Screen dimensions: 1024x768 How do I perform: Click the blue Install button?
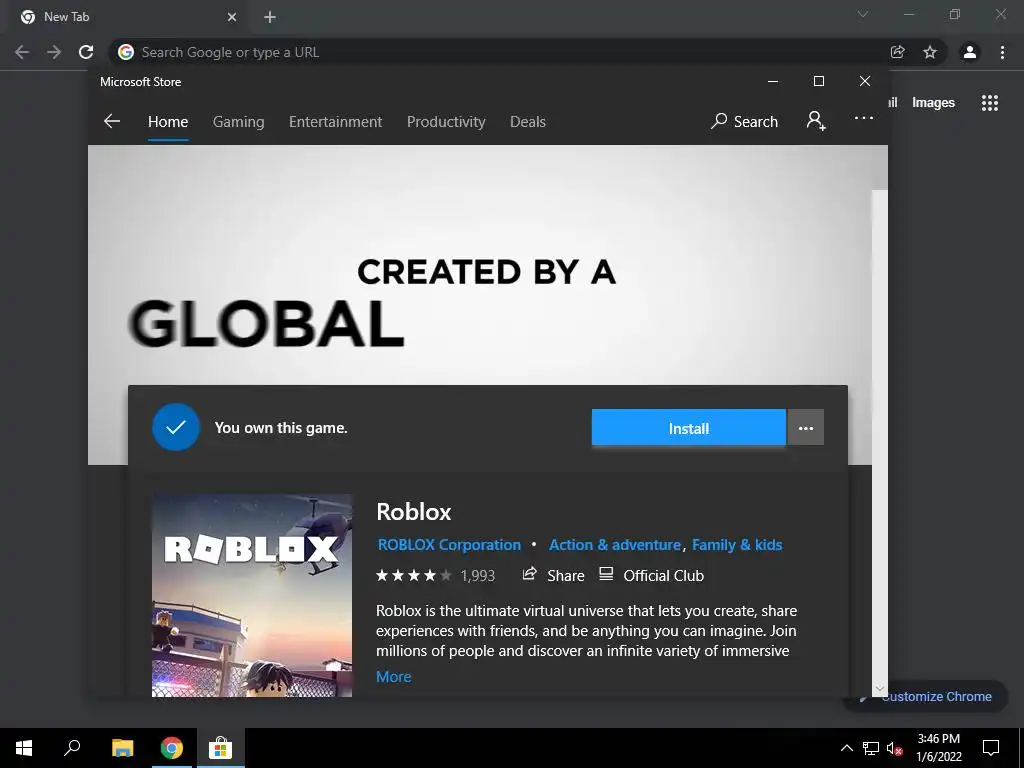[x=688, y=428]
